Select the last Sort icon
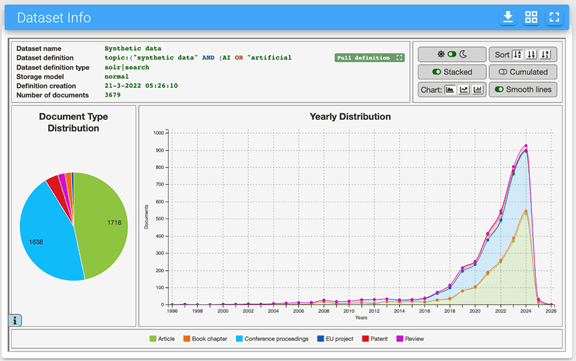Screen dimensions: 576x361 [546, 55]
